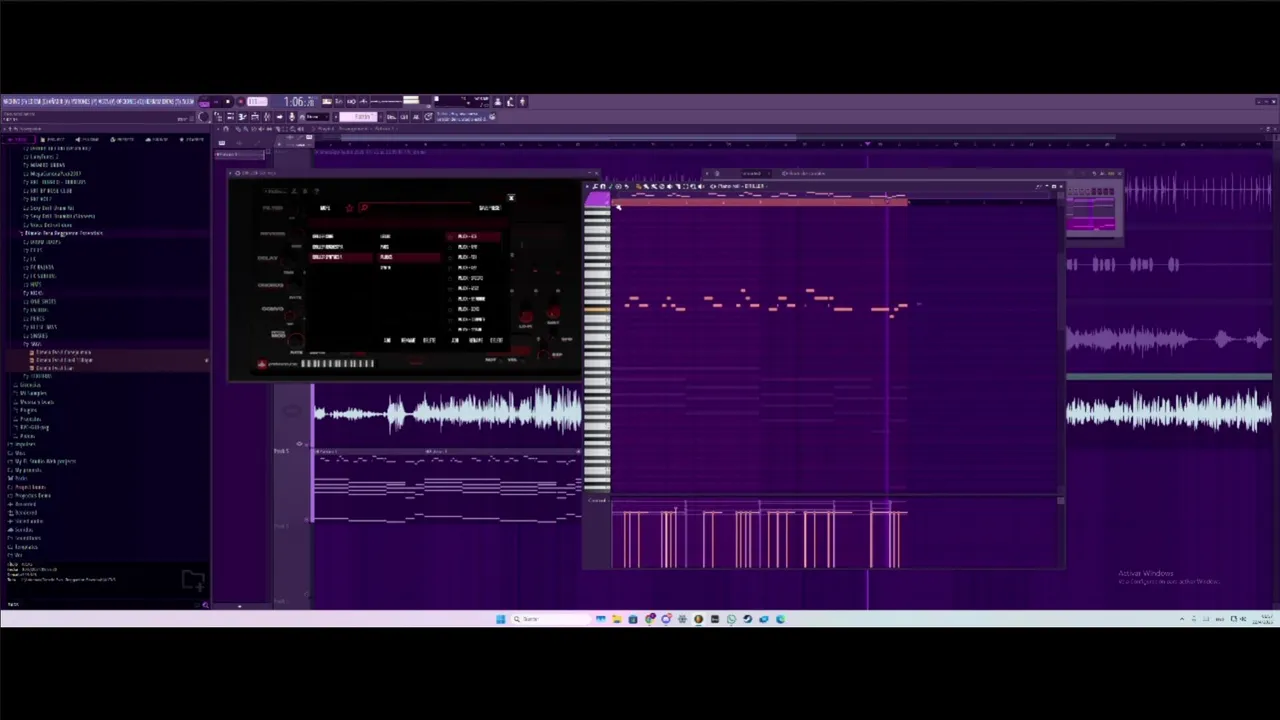The height and width of the screenshot is (720, 1280).
Task: Expand the ONE SHOTS subfolder in browser
Action: pos(42,301)
